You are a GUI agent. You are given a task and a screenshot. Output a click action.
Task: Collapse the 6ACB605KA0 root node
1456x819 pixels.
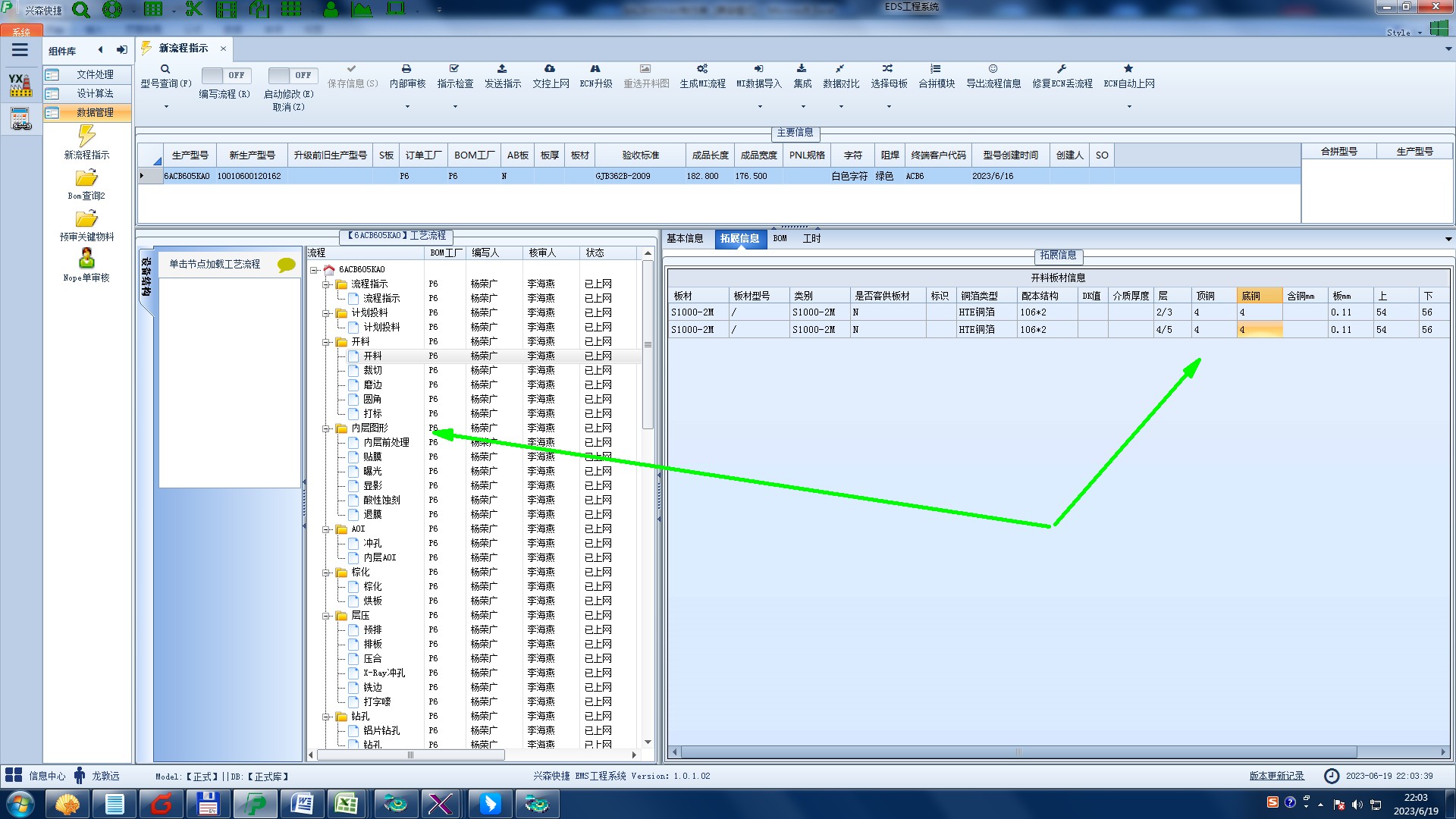[x=314, y=270]
